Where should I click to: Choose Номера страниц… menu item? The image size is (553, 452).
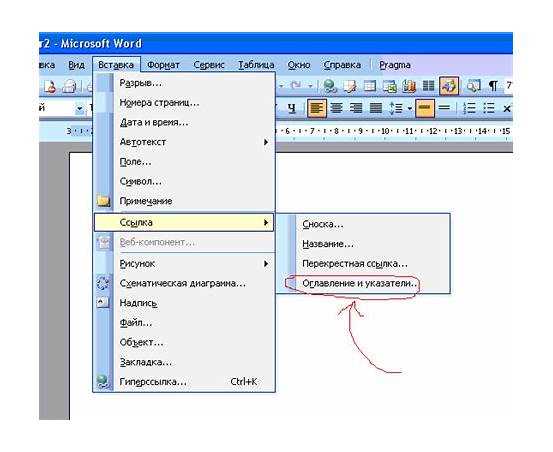pos(184,103)
